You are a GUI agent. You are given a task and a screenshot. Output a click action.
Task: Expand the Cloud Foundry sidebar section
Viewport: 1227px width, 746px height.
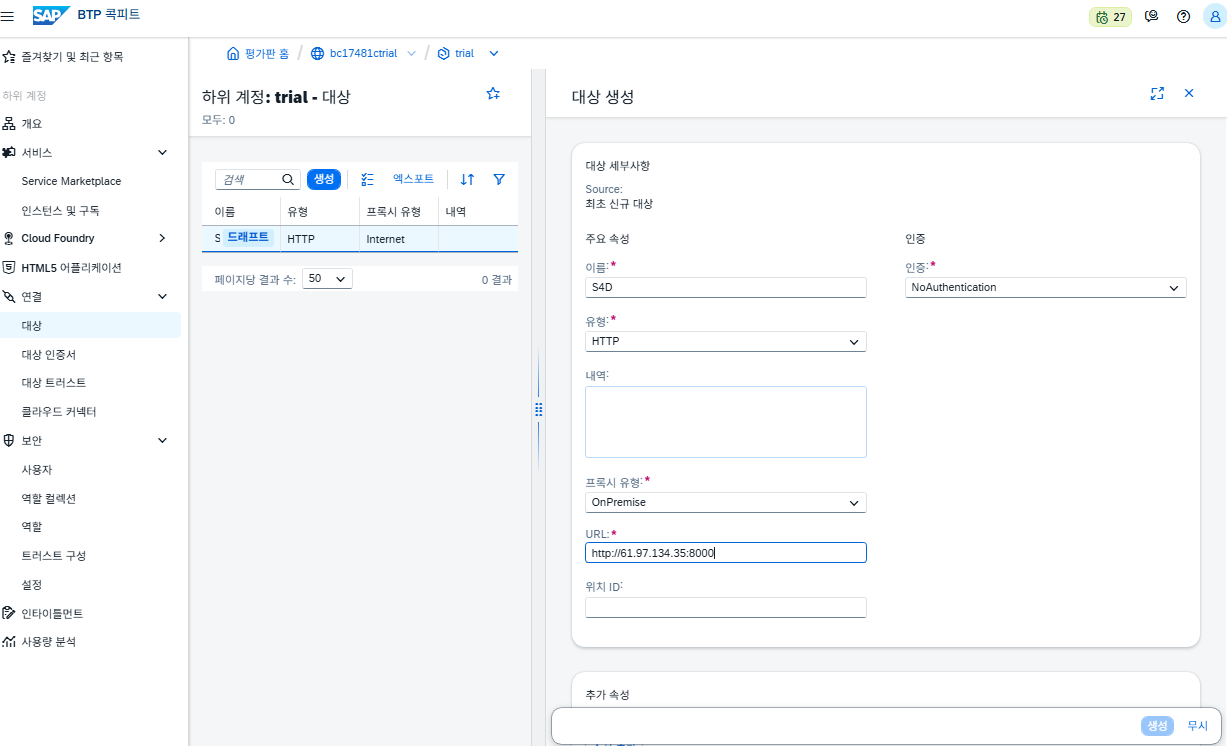[163, 238]
